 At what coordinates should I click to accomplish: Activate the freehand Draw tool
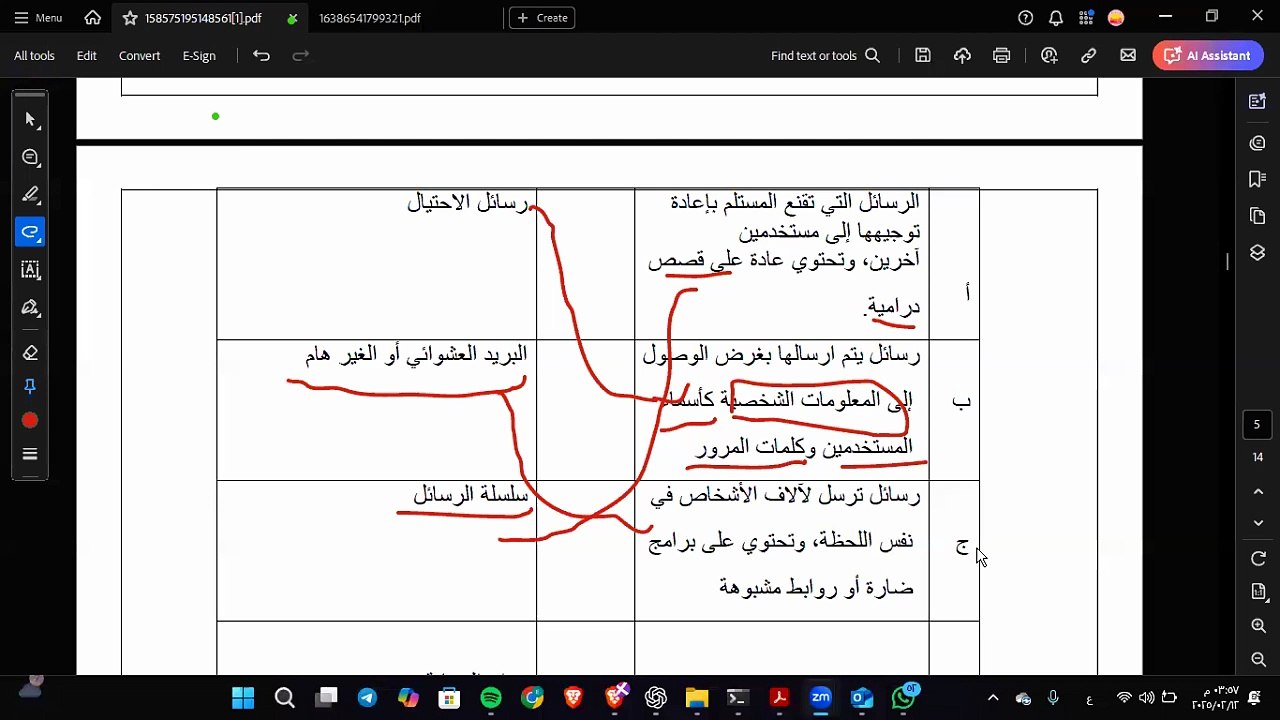pyautogui.click(x=30, y=232)
